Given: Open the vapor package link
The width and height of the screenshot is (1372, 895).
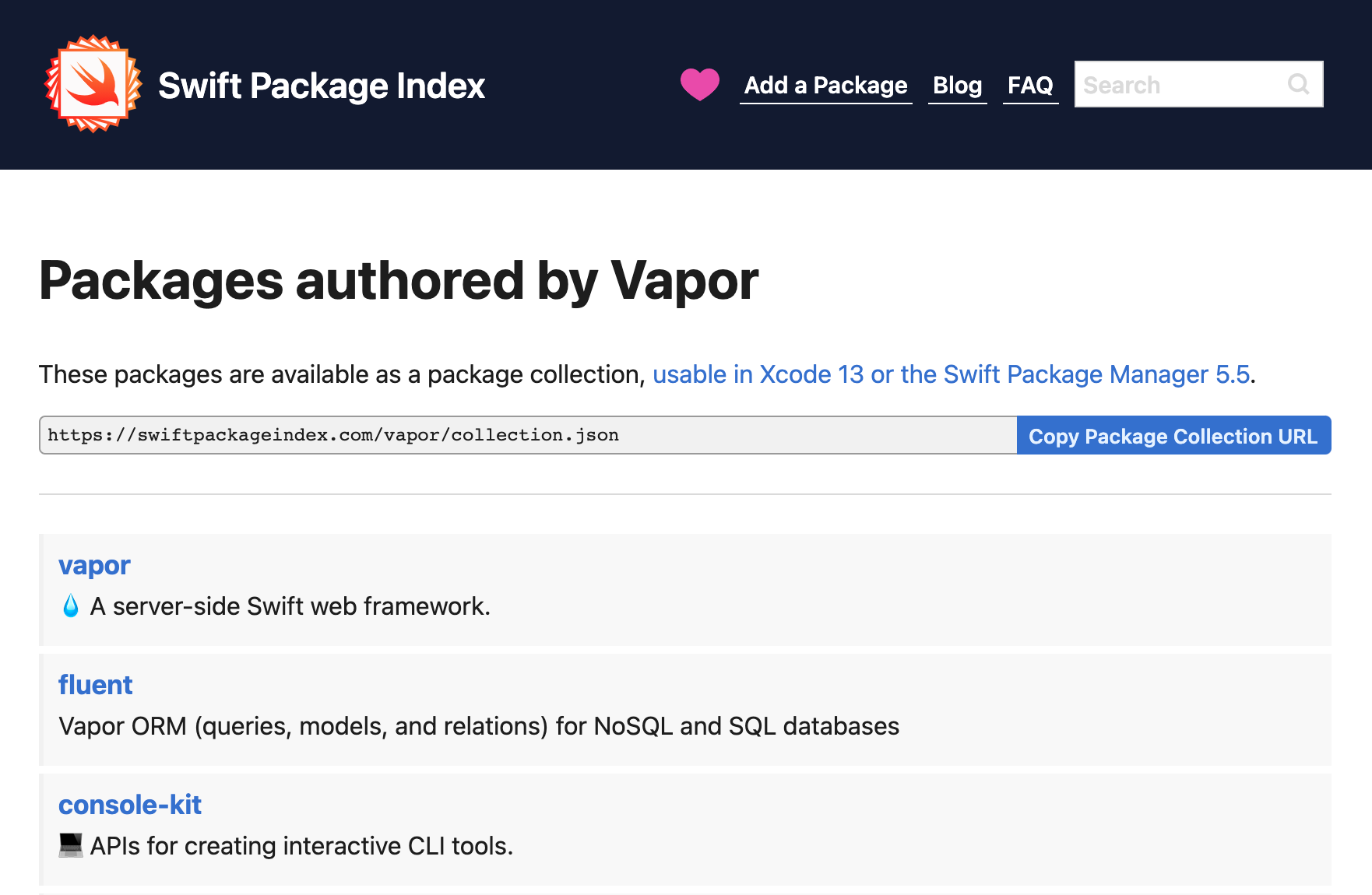Looking at the screenshot, I should (94, 565).
